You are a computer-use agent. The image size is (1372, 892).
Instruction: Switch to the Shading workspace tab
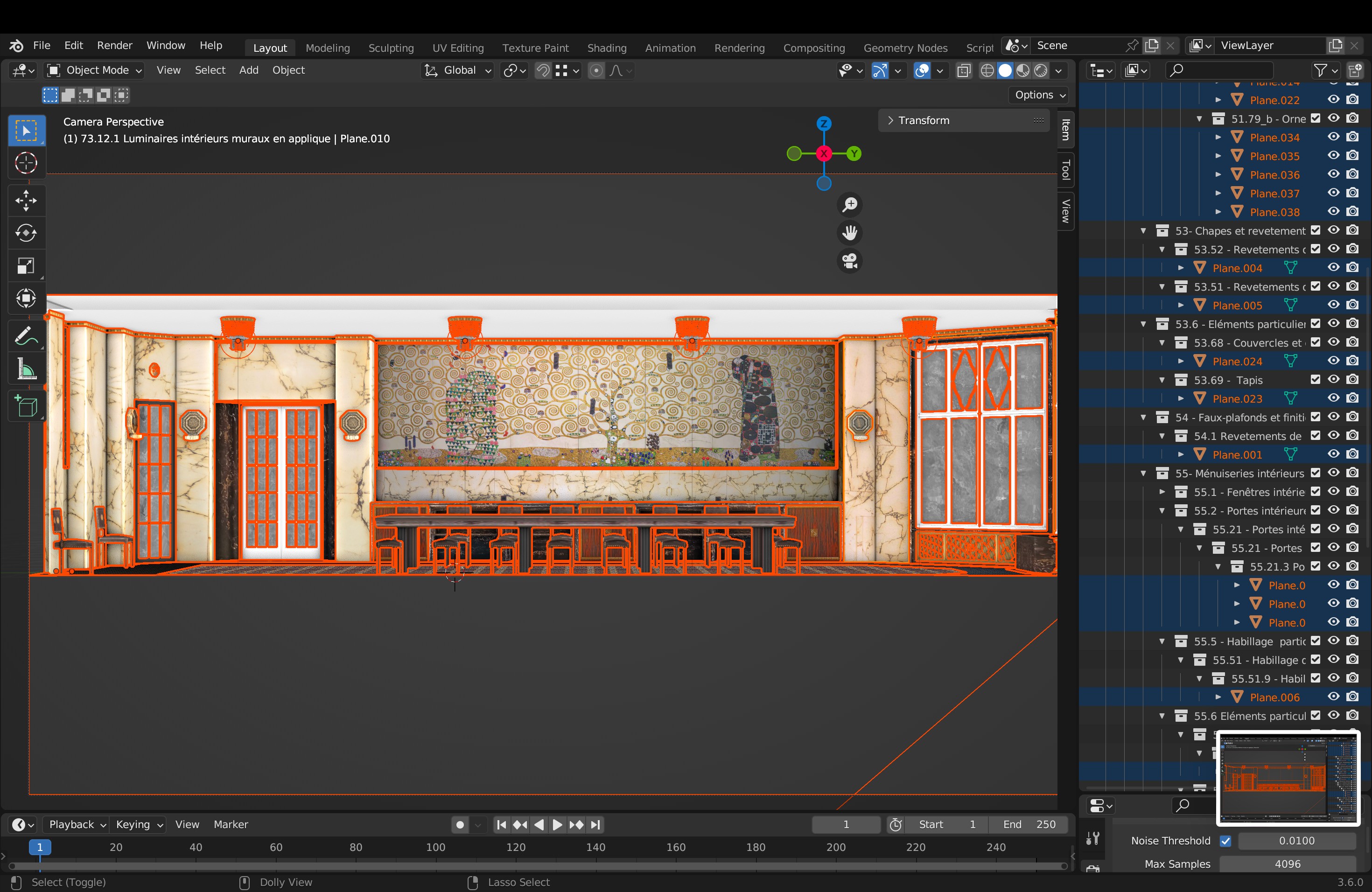(607, 48)
